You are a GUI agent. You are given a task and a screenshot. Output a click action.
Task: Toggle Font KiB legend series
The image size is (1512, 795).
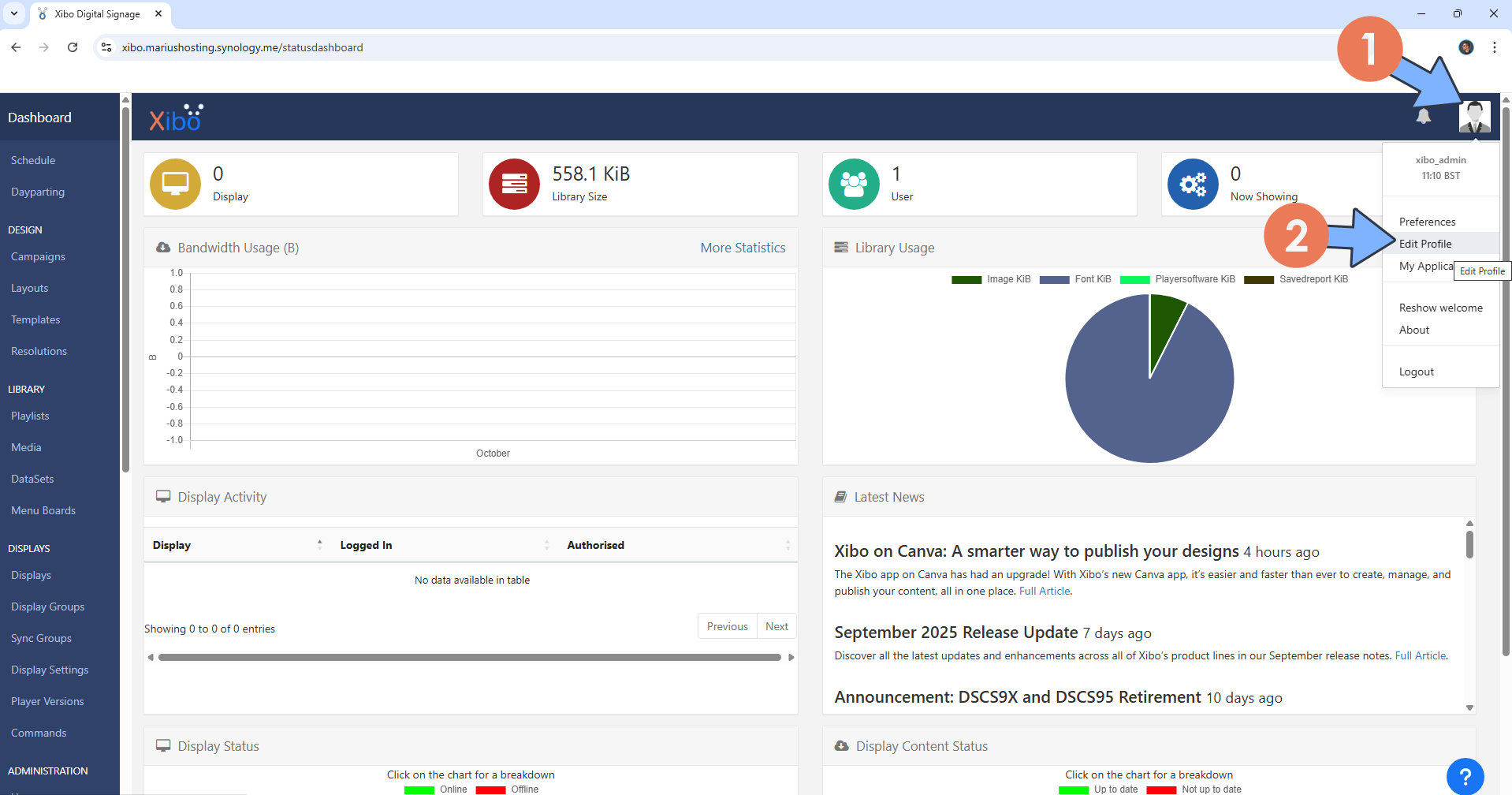click(x=1075, y=279)
